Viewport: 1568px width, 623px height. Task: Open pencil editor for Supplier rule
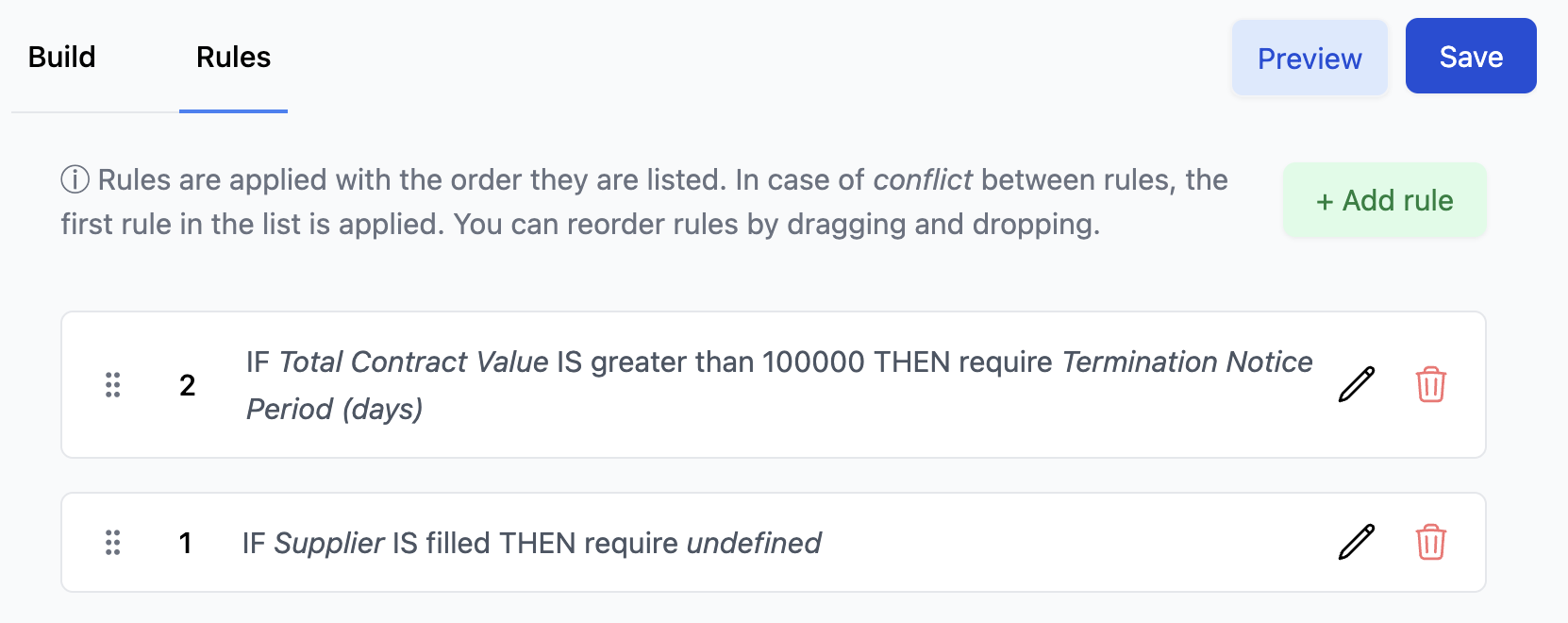pyautogui.click(x=1357, y=542)
